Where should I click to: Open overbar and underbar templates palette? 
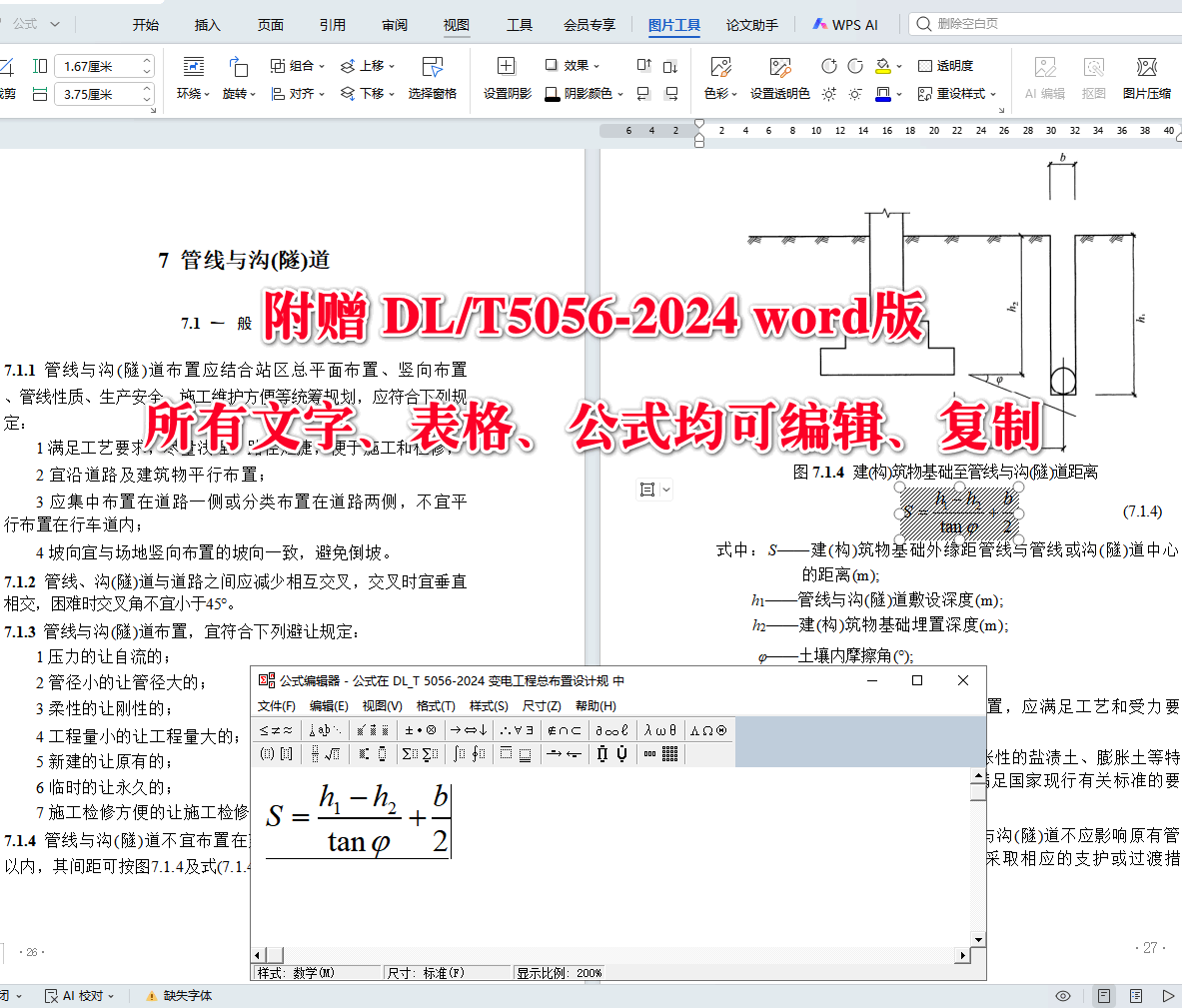pyautogui.click(x=516, y=753)
